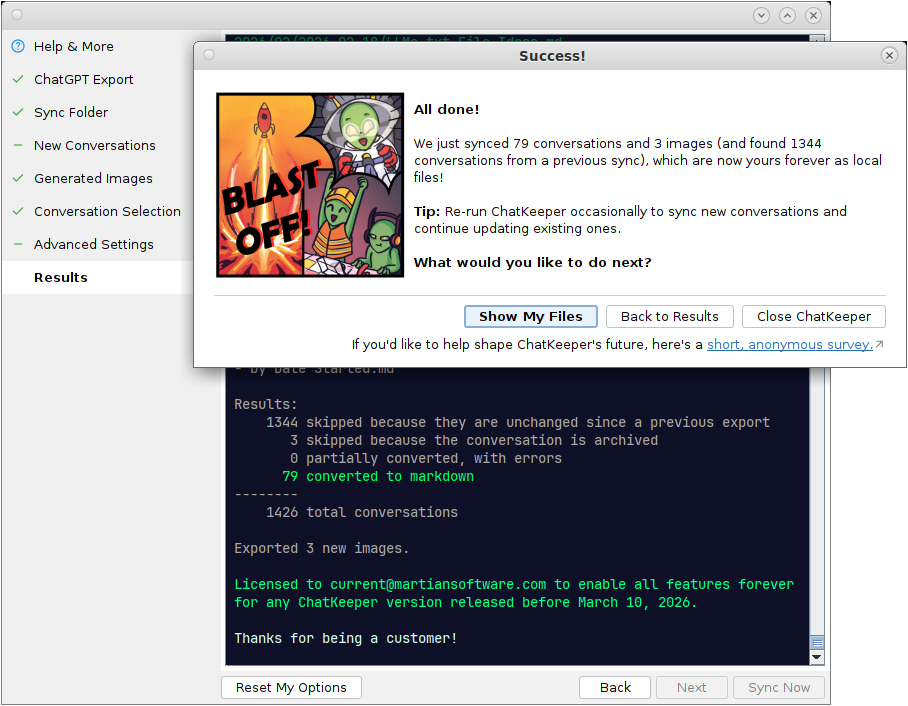Click the Reset My Options button
The width and height of the screenshot is (908, 706).
[x=291, y=687]
